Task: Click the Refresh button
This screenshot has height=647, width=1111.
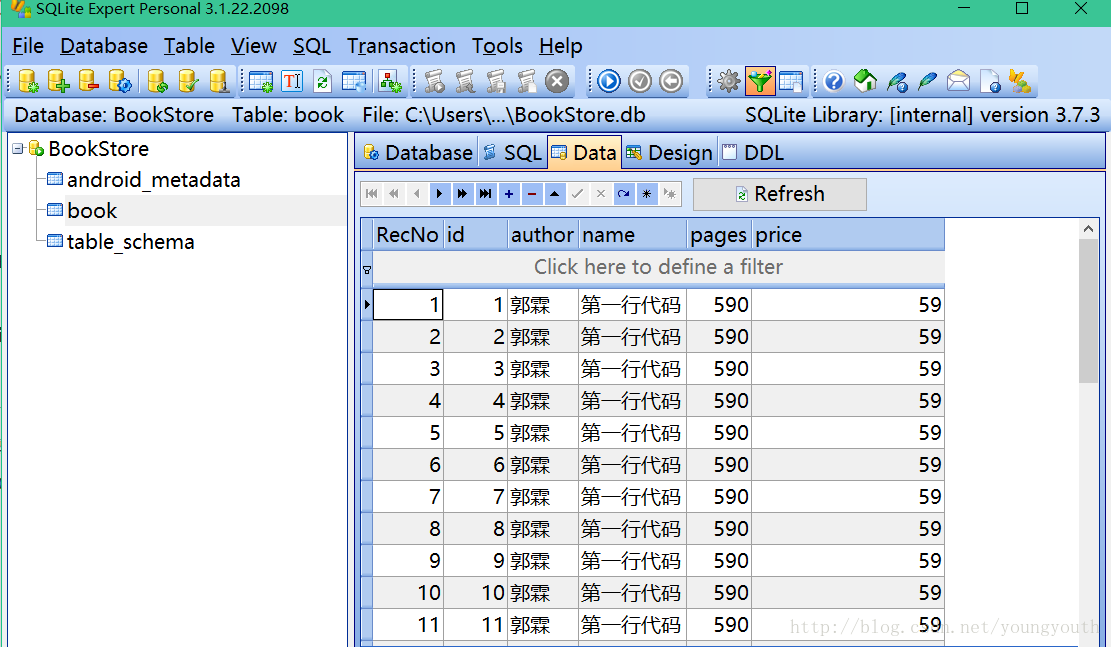Action: click(x=779, y=194)
